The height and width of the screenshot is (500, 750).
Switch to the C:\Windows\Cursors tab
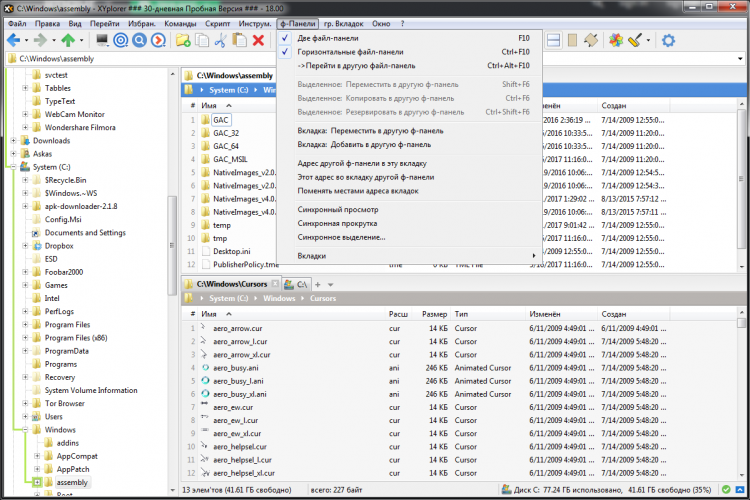click(x=232, y=284)
